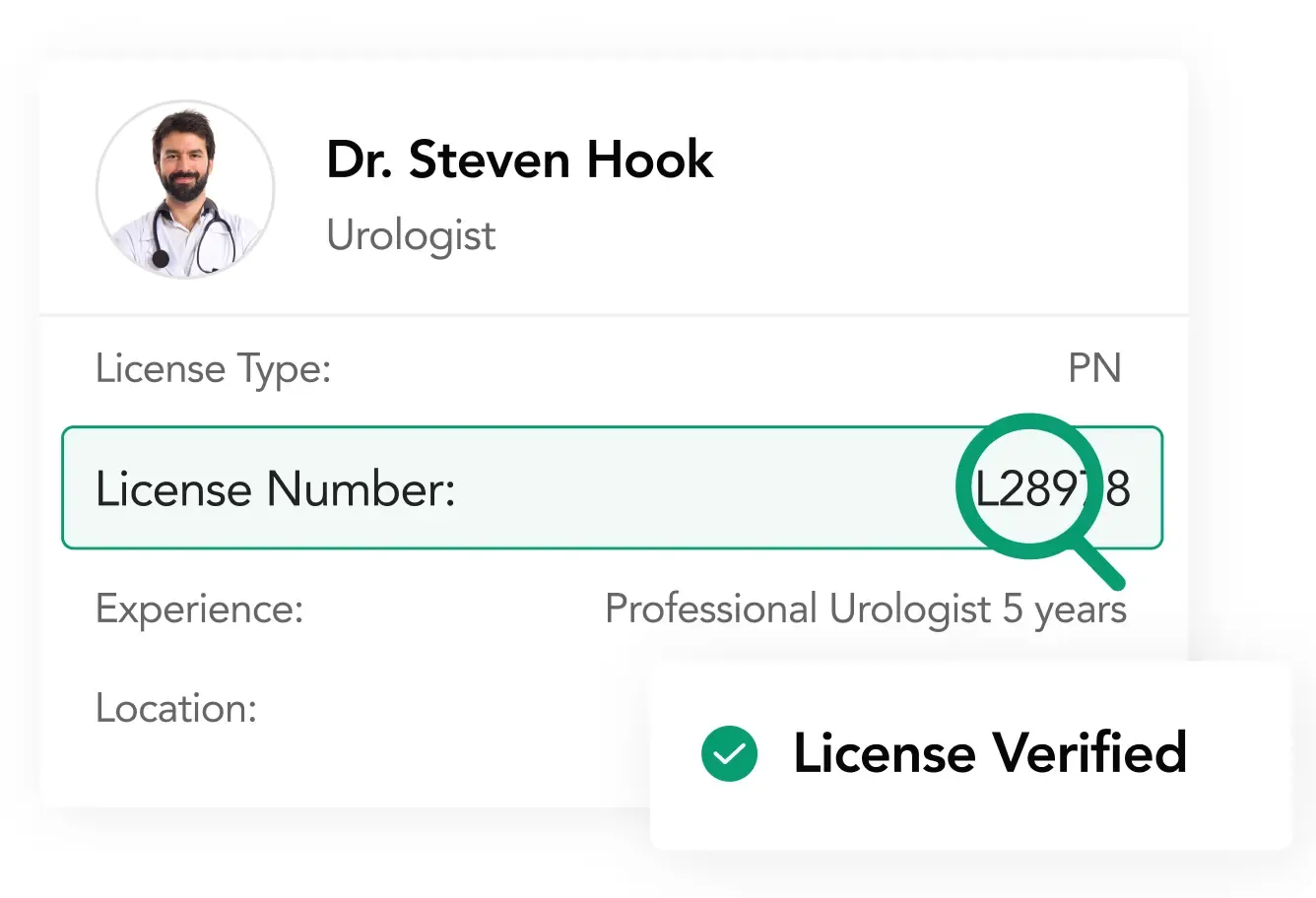
Task: Click the green checkmark verified icon
Action: tap(729, 754)
